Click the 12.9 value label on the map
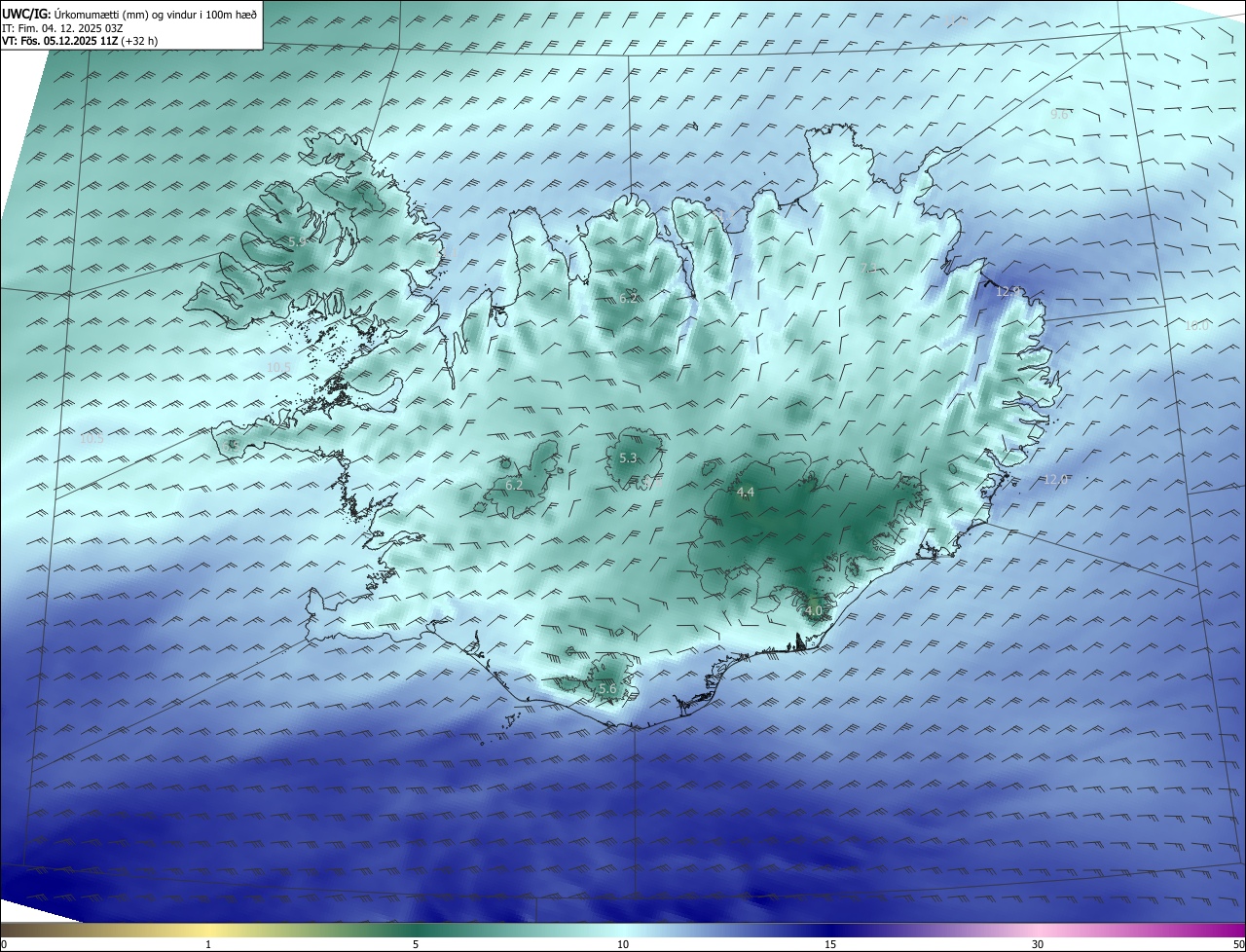The width and height of the screenshot is (1246, 952). tap(1008, 291)
